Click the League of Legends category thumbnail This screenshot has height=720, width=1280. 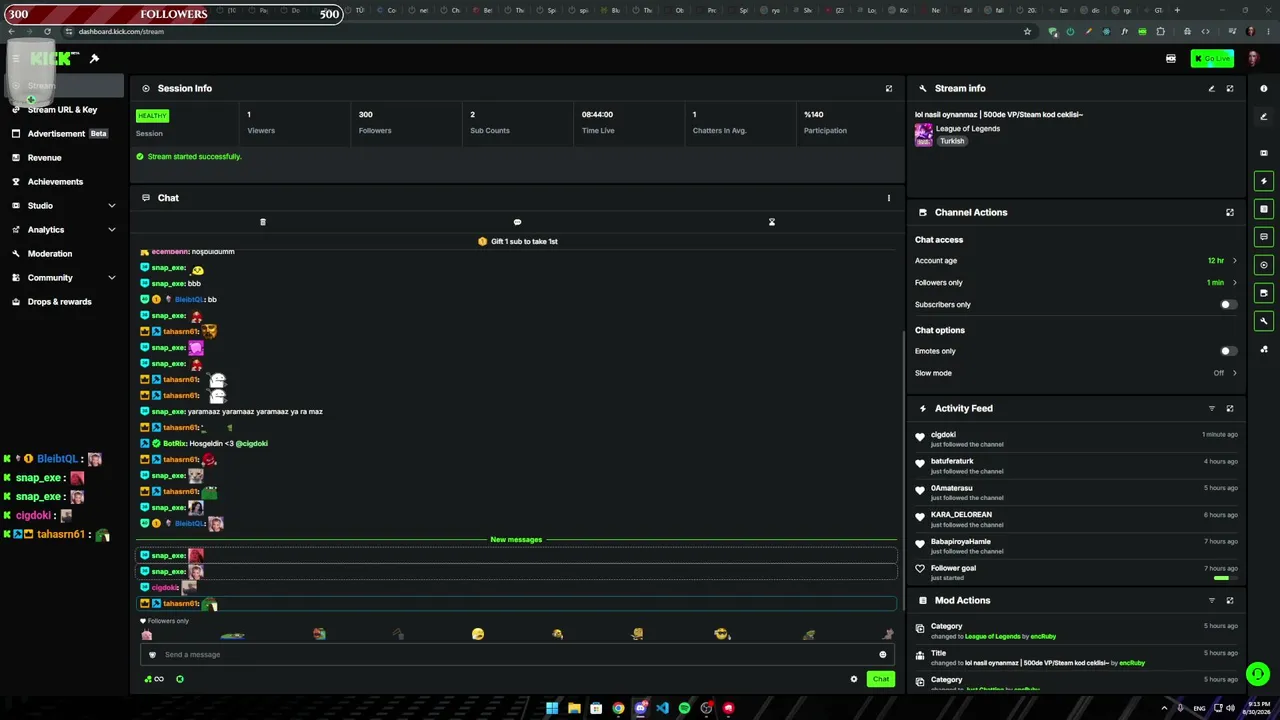coord(923,133)
